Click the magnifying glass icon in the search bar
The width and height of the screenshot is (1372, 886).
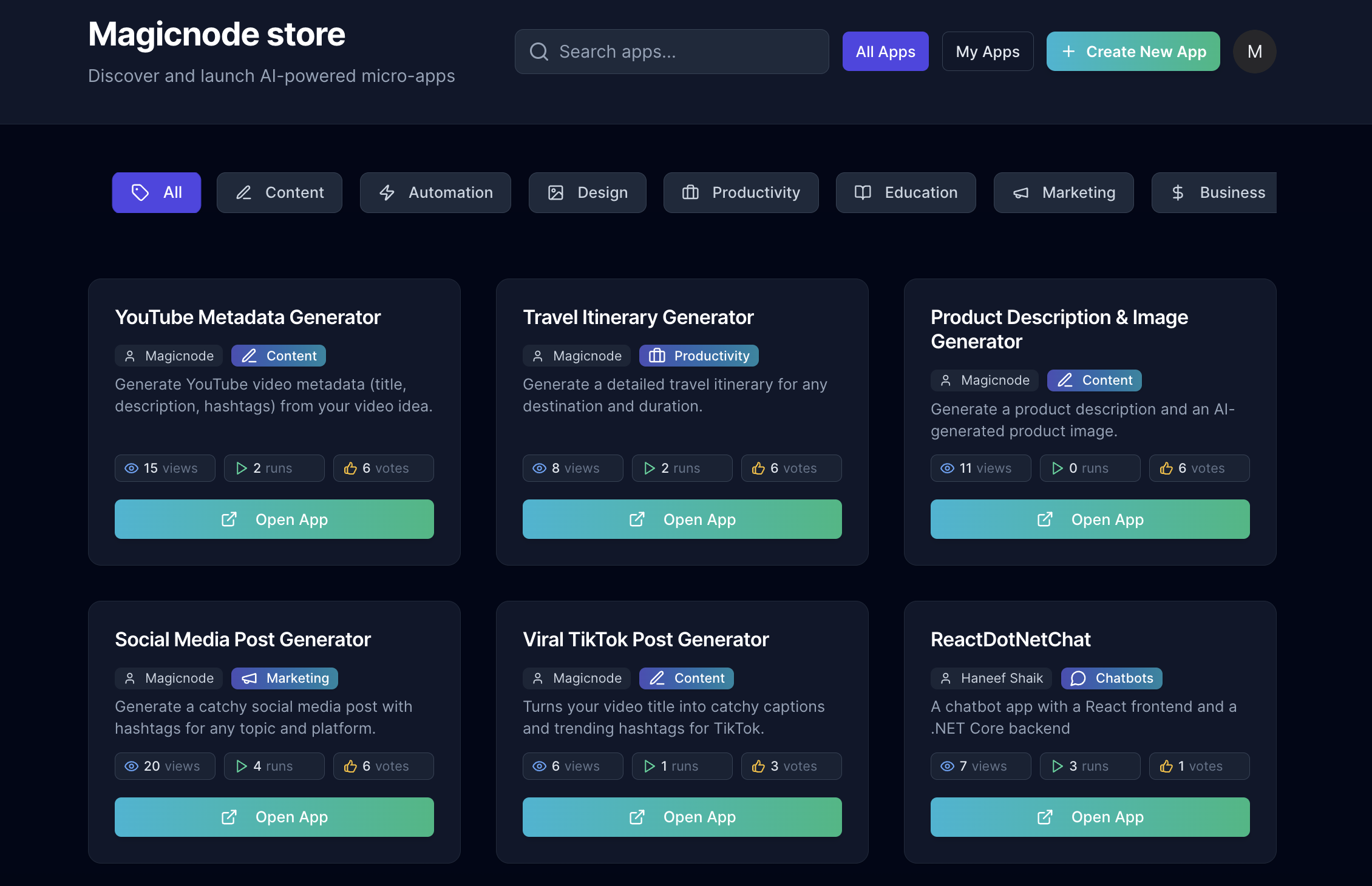(x=539, y=52)
